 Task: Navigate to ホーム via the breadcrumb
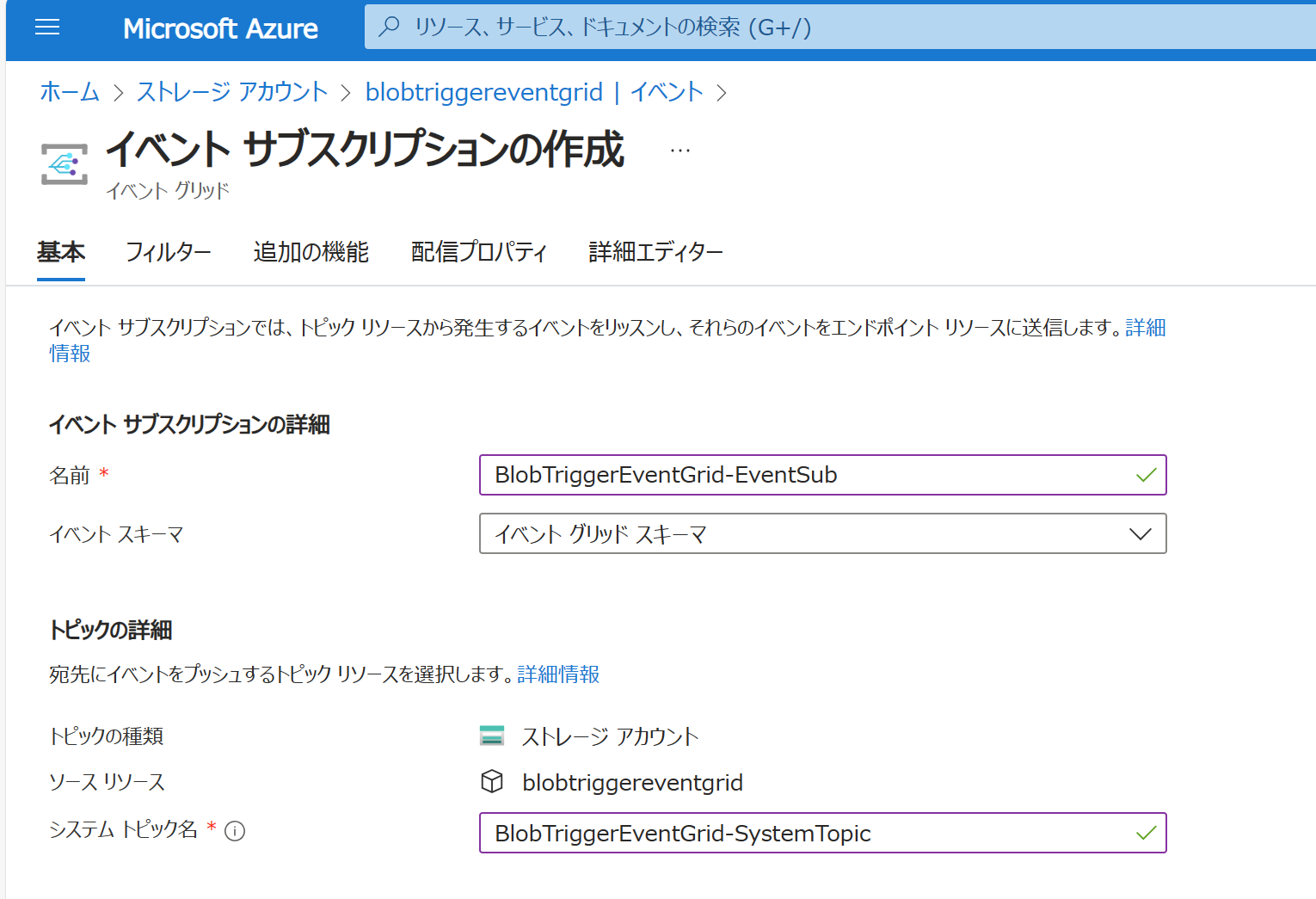[69, 92]
